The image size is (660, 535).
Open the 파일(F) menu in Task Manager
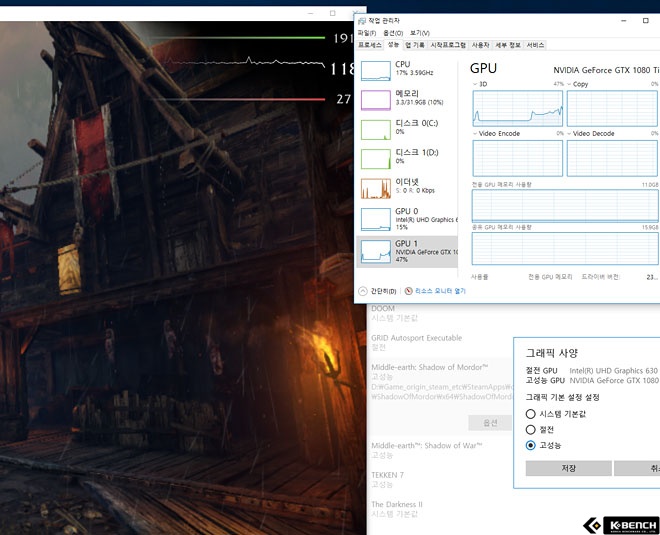click(367, 33)
